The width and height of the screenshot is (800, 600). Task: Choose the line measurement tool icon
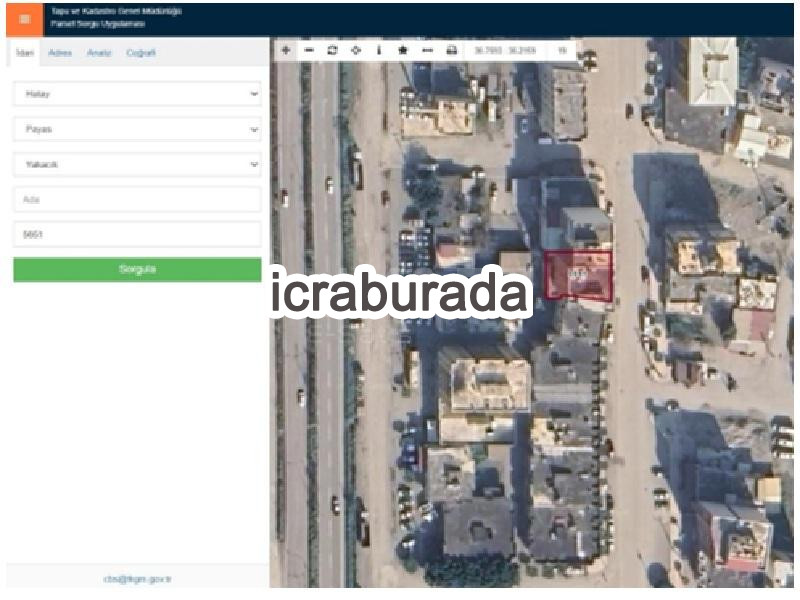click(428, 50)
